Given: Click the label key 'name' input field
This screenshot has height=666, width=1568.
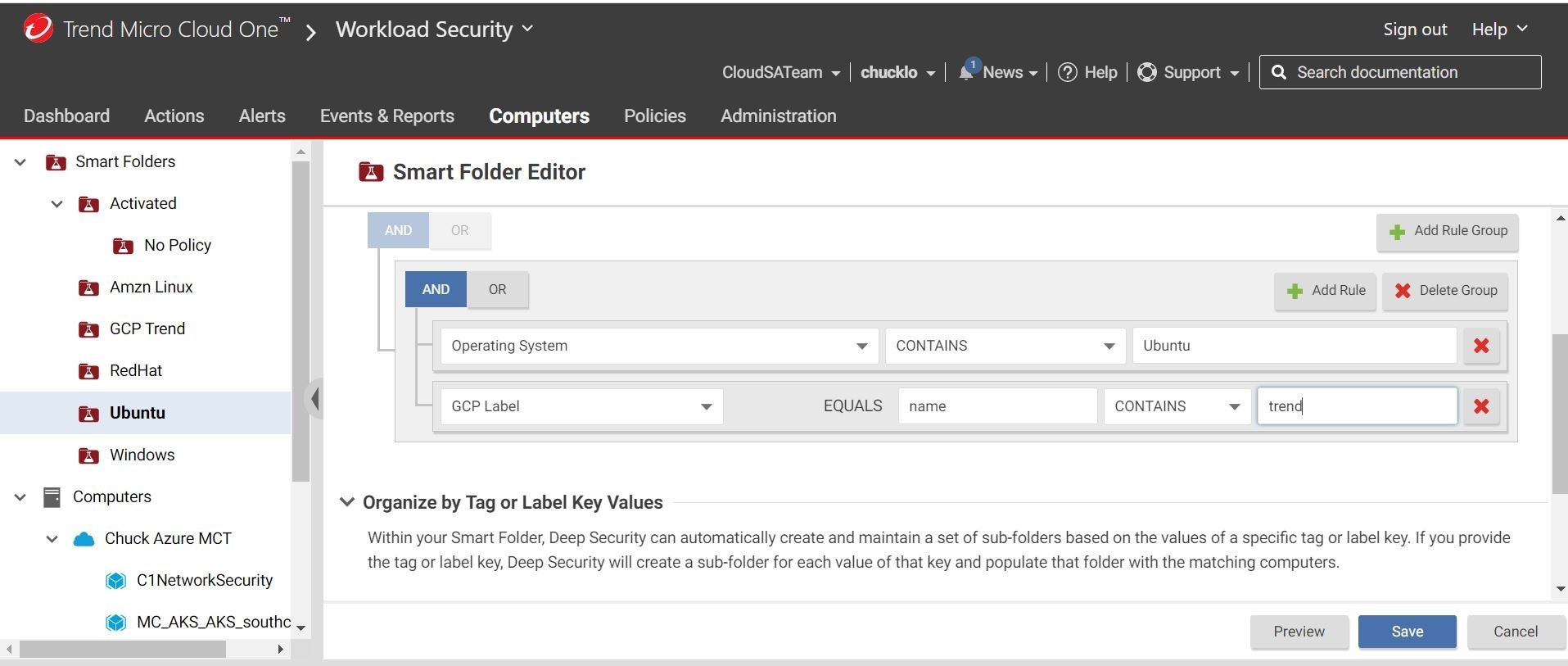Looking at the screenshot, I should pyautogui.click(x=997, y=406).
